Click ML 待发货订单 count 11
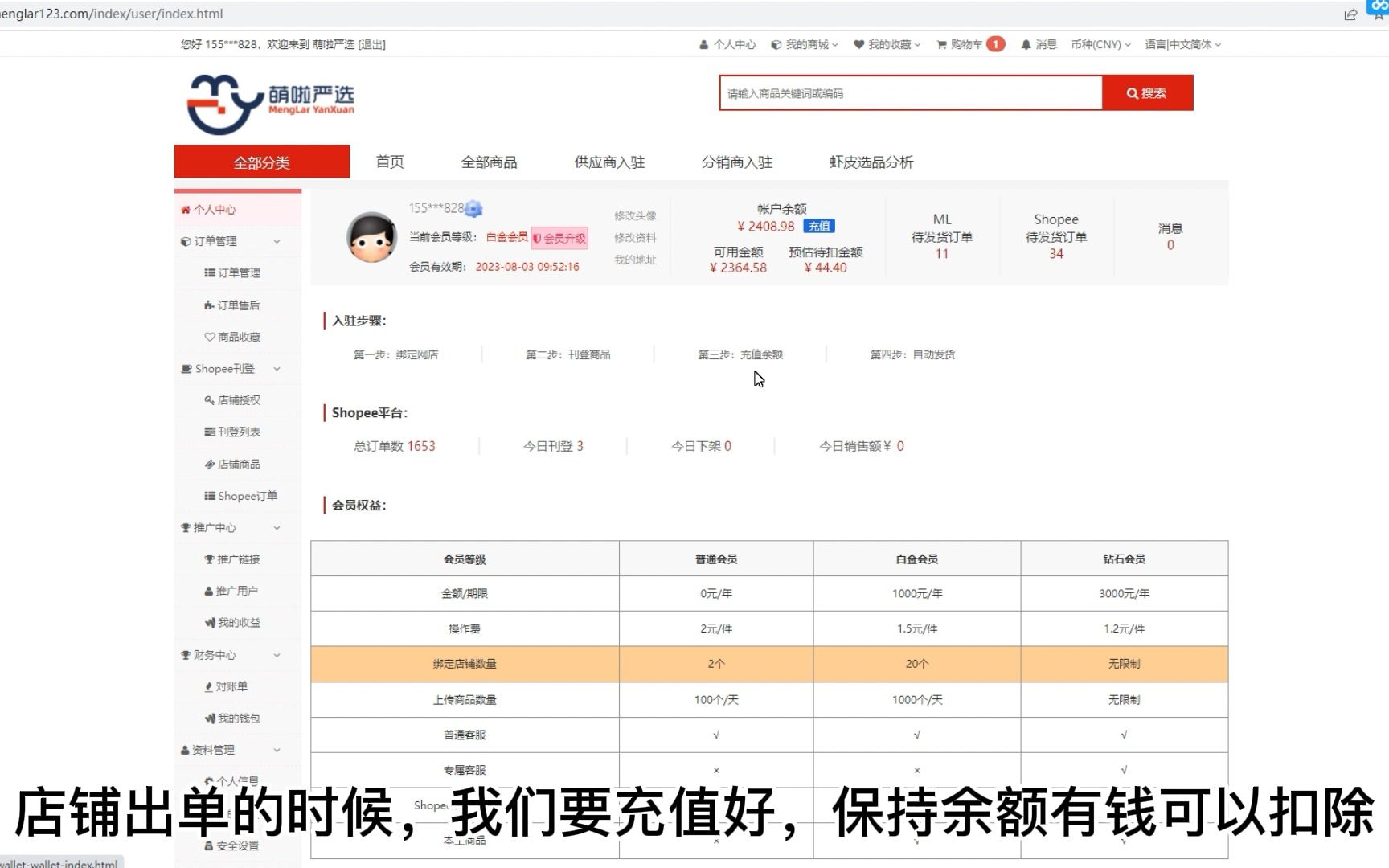The width and height of the screenshot is (1389, 868). (x=942, y=254)
